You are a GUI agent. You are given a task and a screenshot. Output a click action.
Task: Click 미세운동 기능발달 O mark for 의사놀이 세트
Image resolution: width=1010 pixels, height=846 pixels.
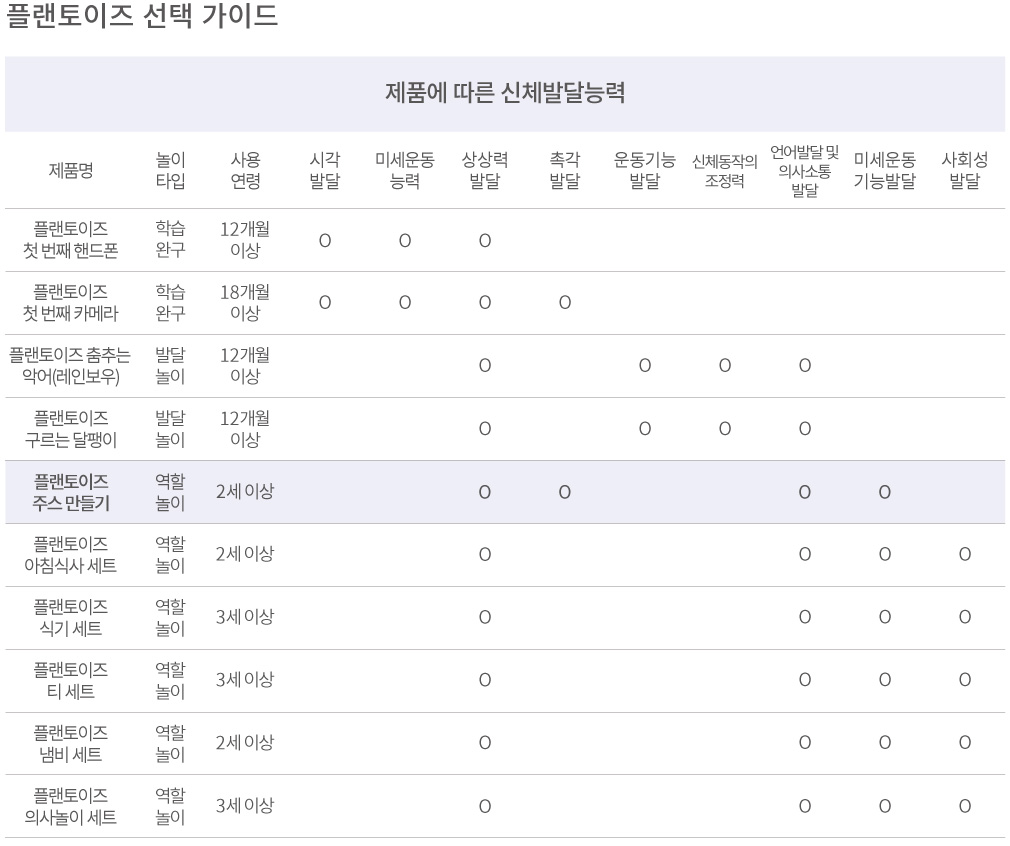[884, 806]
